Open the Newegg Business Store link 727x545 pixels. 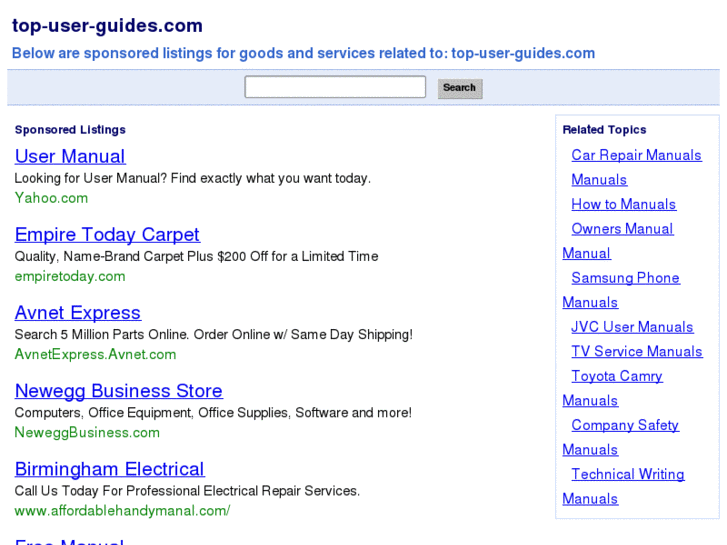click(119, 391)
